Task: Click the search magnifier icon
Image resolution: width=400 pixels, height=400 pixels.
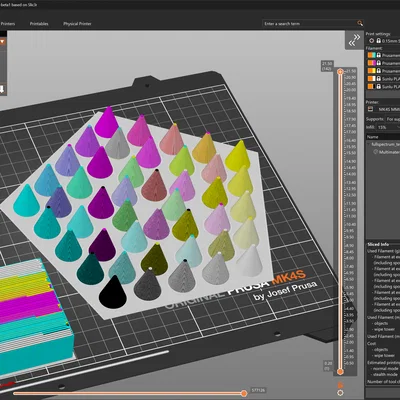Action: pyautogui.click(x=360, y=23)
